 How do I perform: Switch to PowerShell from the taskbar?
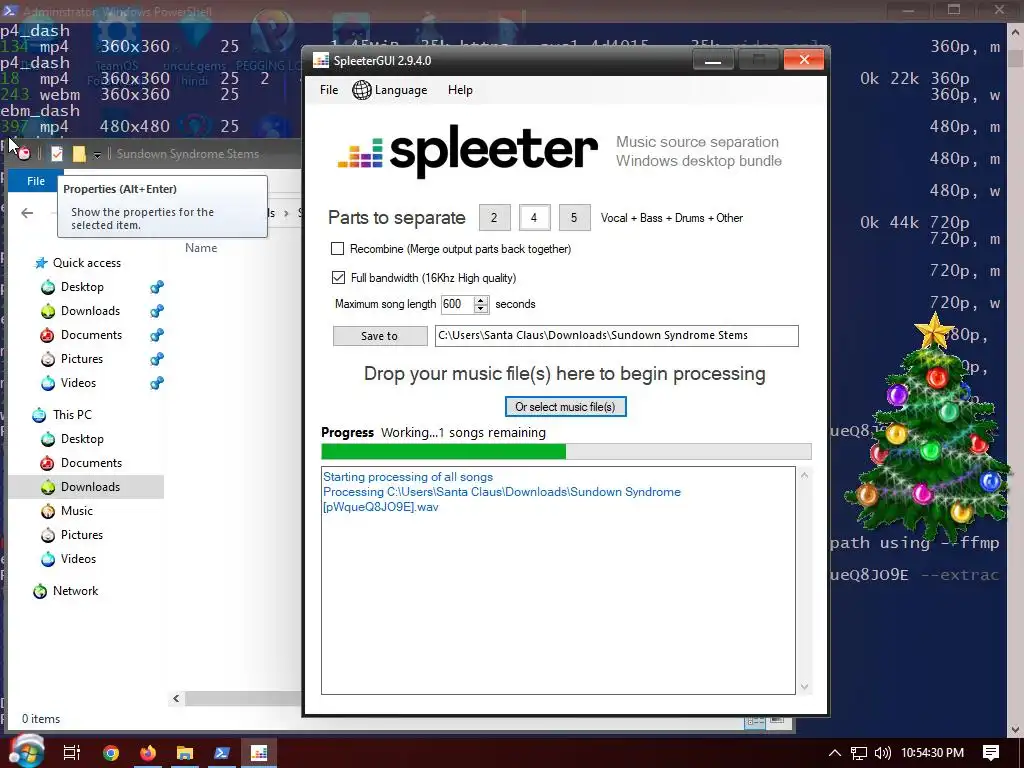point(222,753)
